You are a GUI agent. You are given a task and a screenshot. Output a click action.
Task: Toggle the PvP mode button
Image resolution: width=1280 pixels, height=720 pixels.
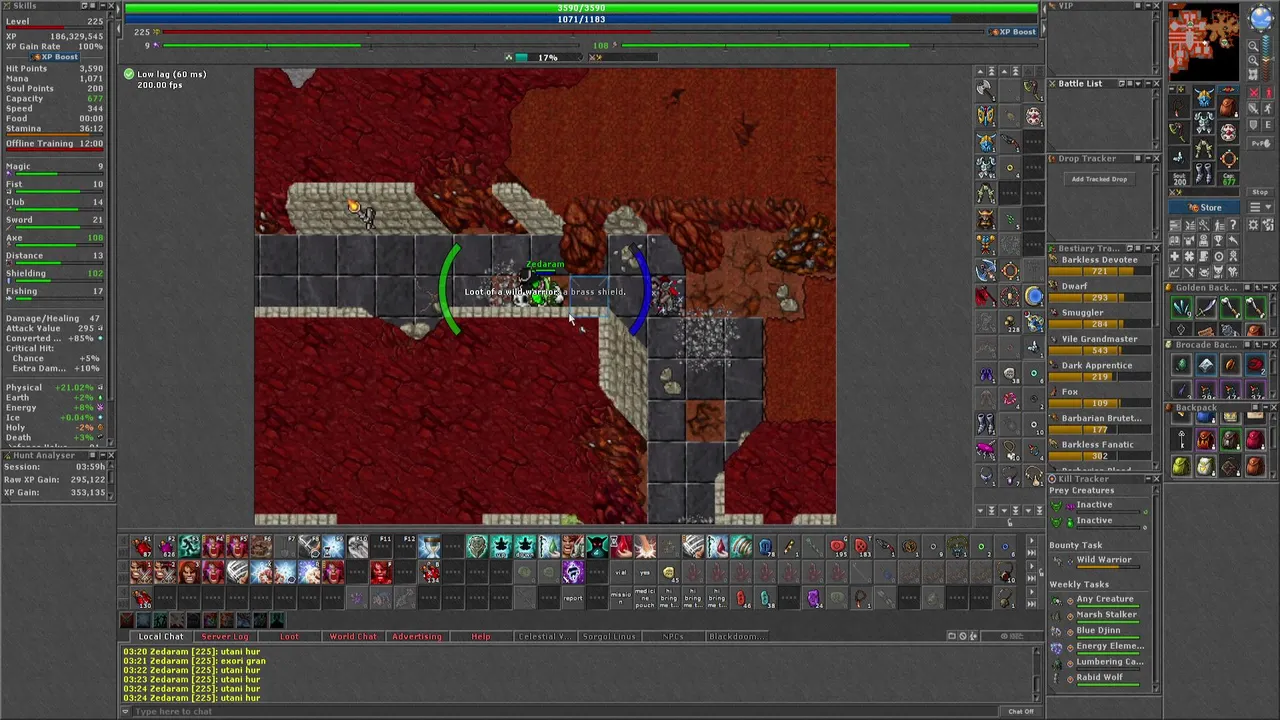click(x=1260, y=143)
